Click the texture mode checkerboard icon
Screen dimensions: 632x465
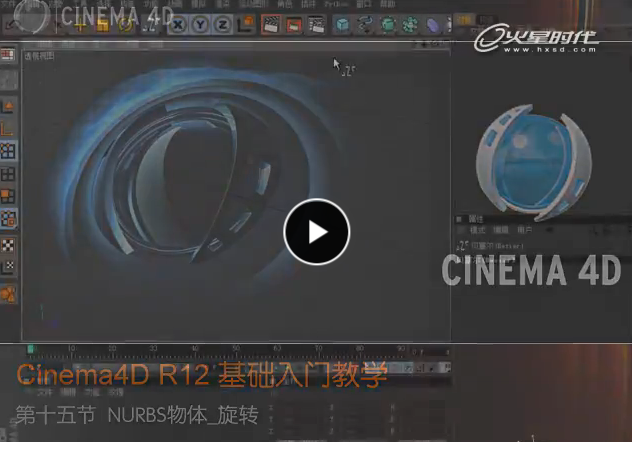point(8,245)
